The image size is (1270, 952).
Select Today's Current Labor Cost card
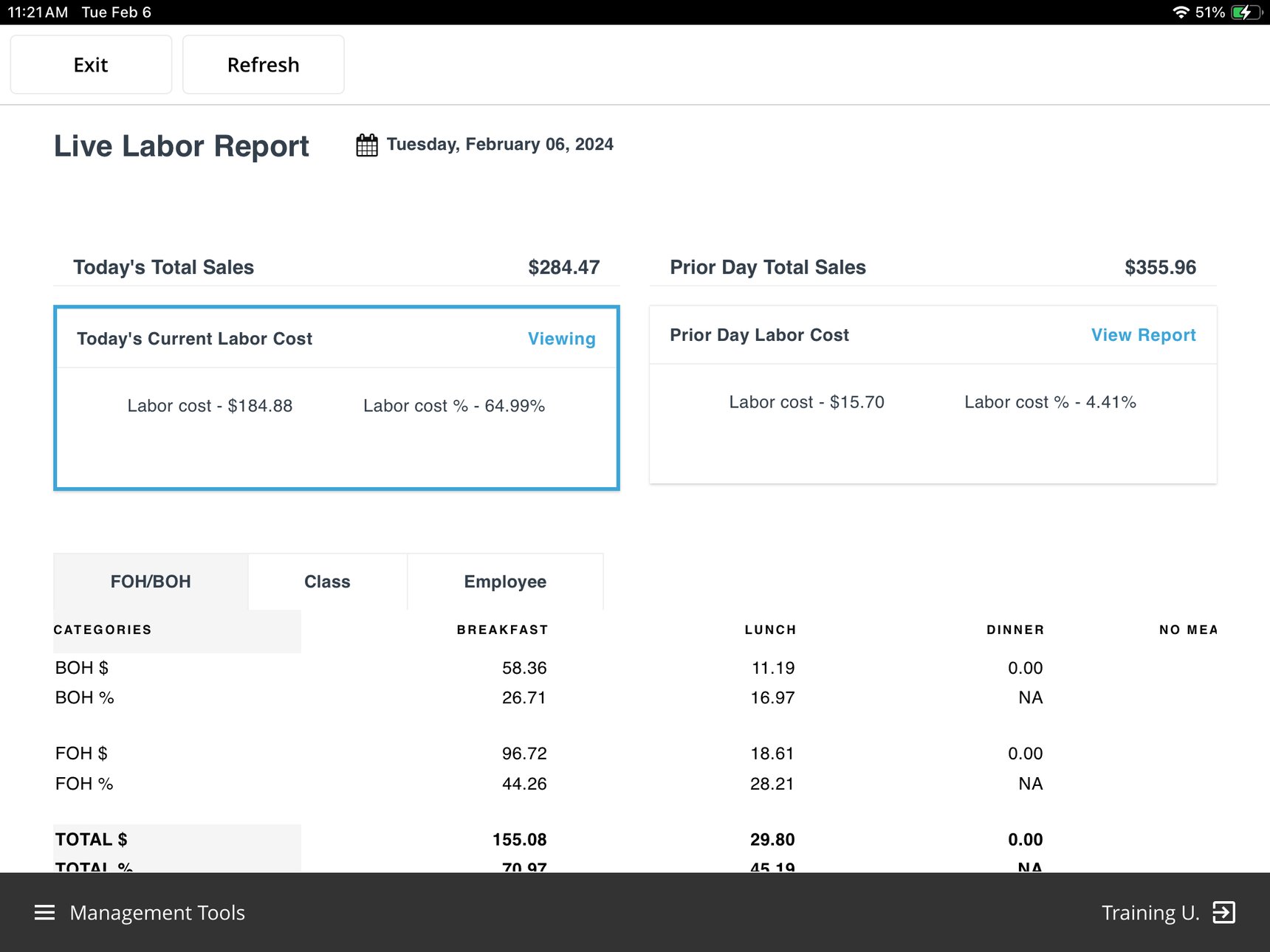336,396
